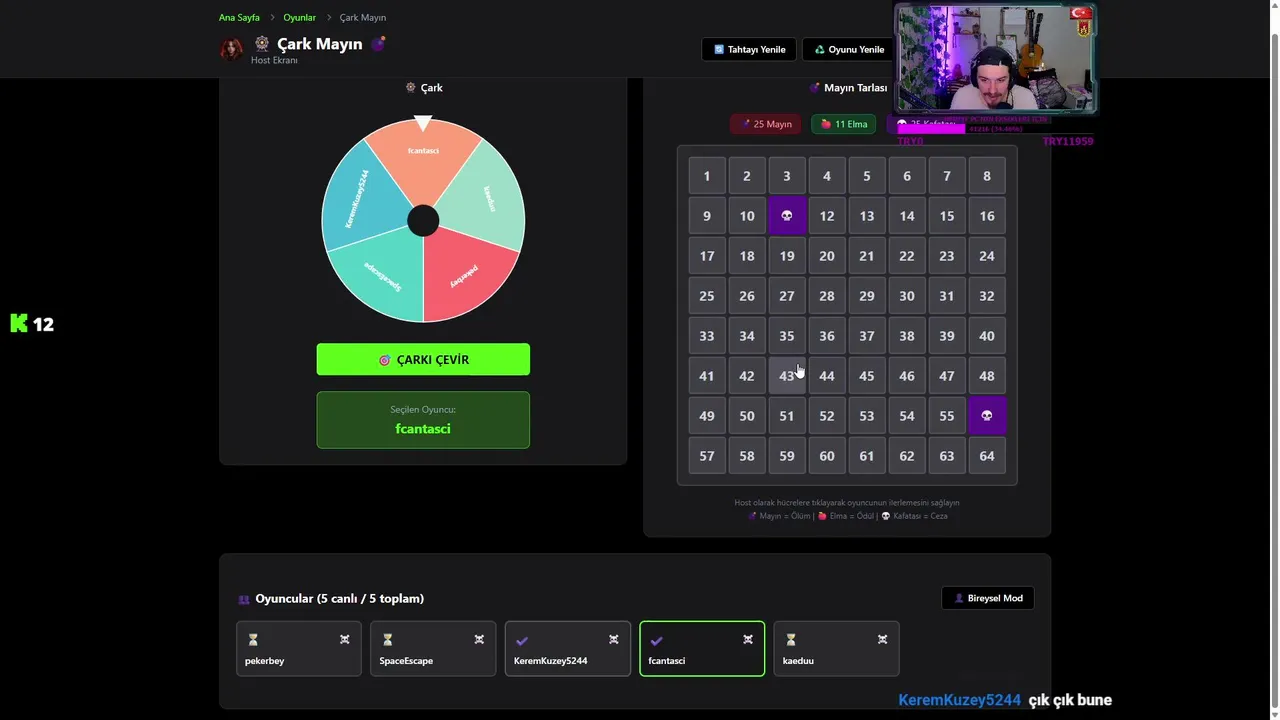Image resolution: width=1280 pixels, height=720 pixels.
Task: Click the skull cell in the second row
Action: coord(787,216)
